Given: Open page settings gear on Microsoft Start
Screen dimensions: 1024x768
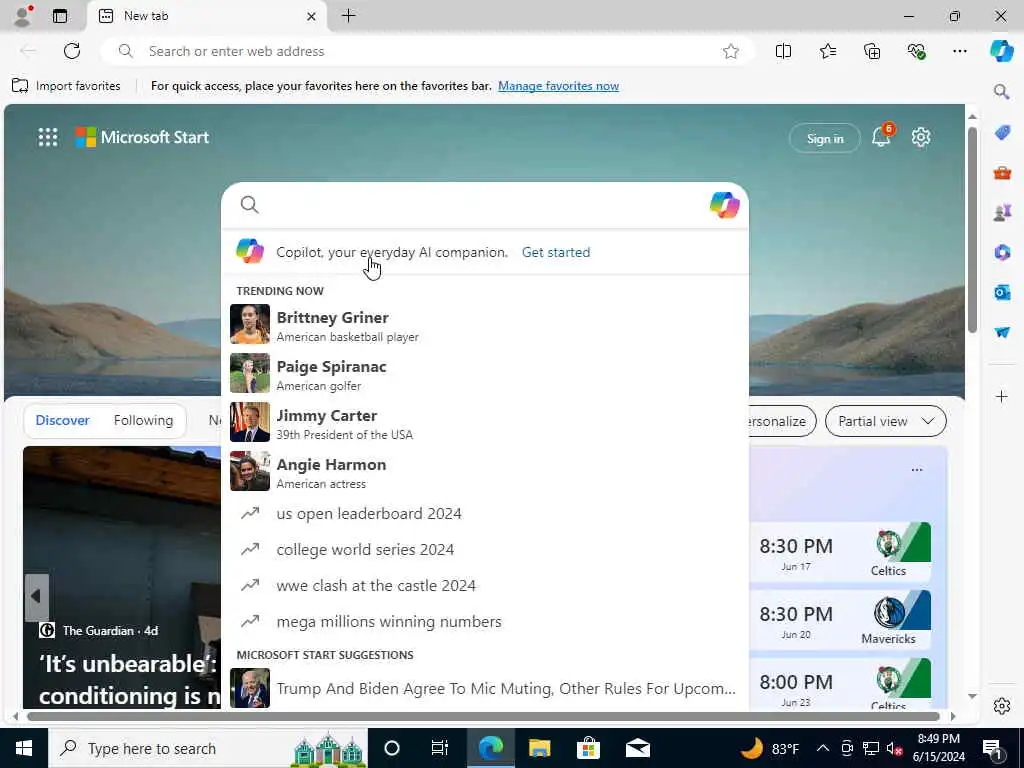Looking at the screenshot, I should 921,137.
